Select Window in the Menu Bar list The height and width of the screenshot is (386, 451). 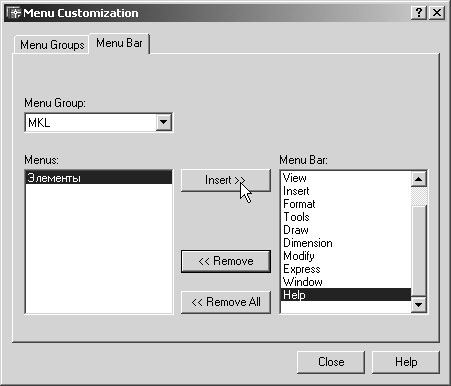(x=346, y=282)
